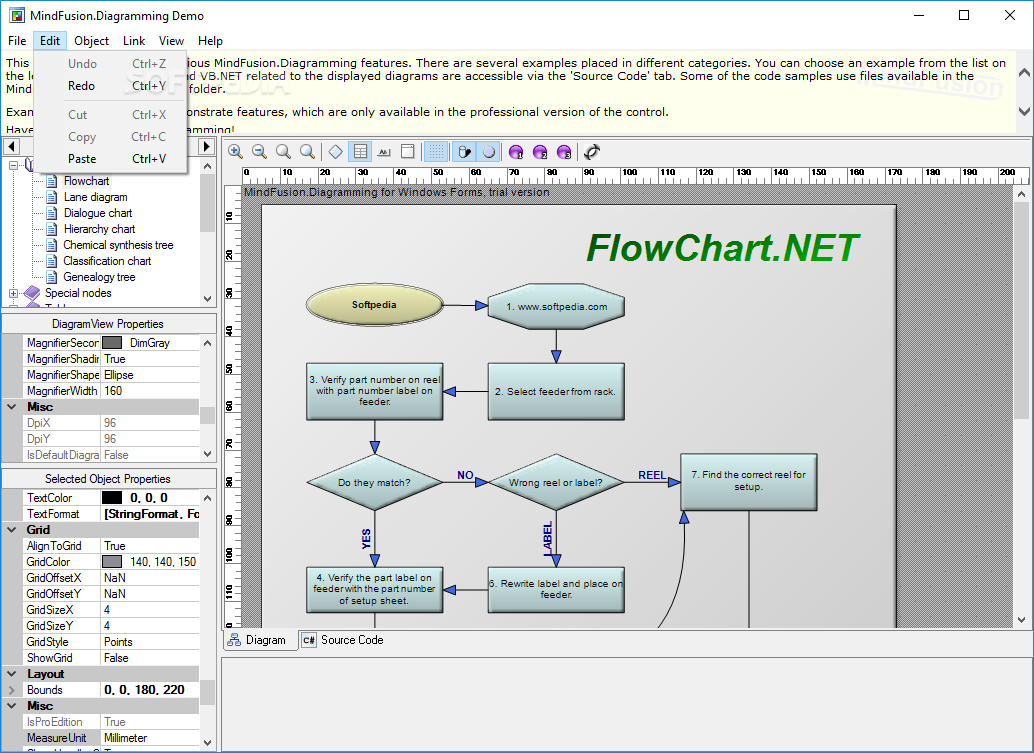Click the right navigation arrow button
This screenshot has height=753, width=1034.
(x=206, y=146)
